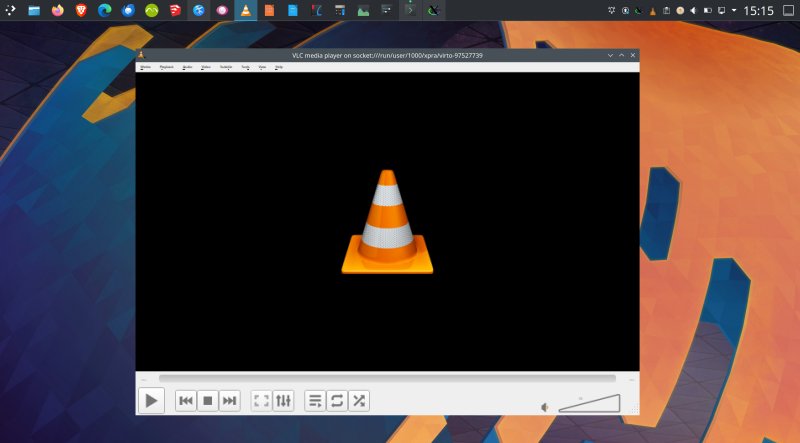The image size is (800, 443).
Task: Open the Playback menu
Action: pos(166,67)
